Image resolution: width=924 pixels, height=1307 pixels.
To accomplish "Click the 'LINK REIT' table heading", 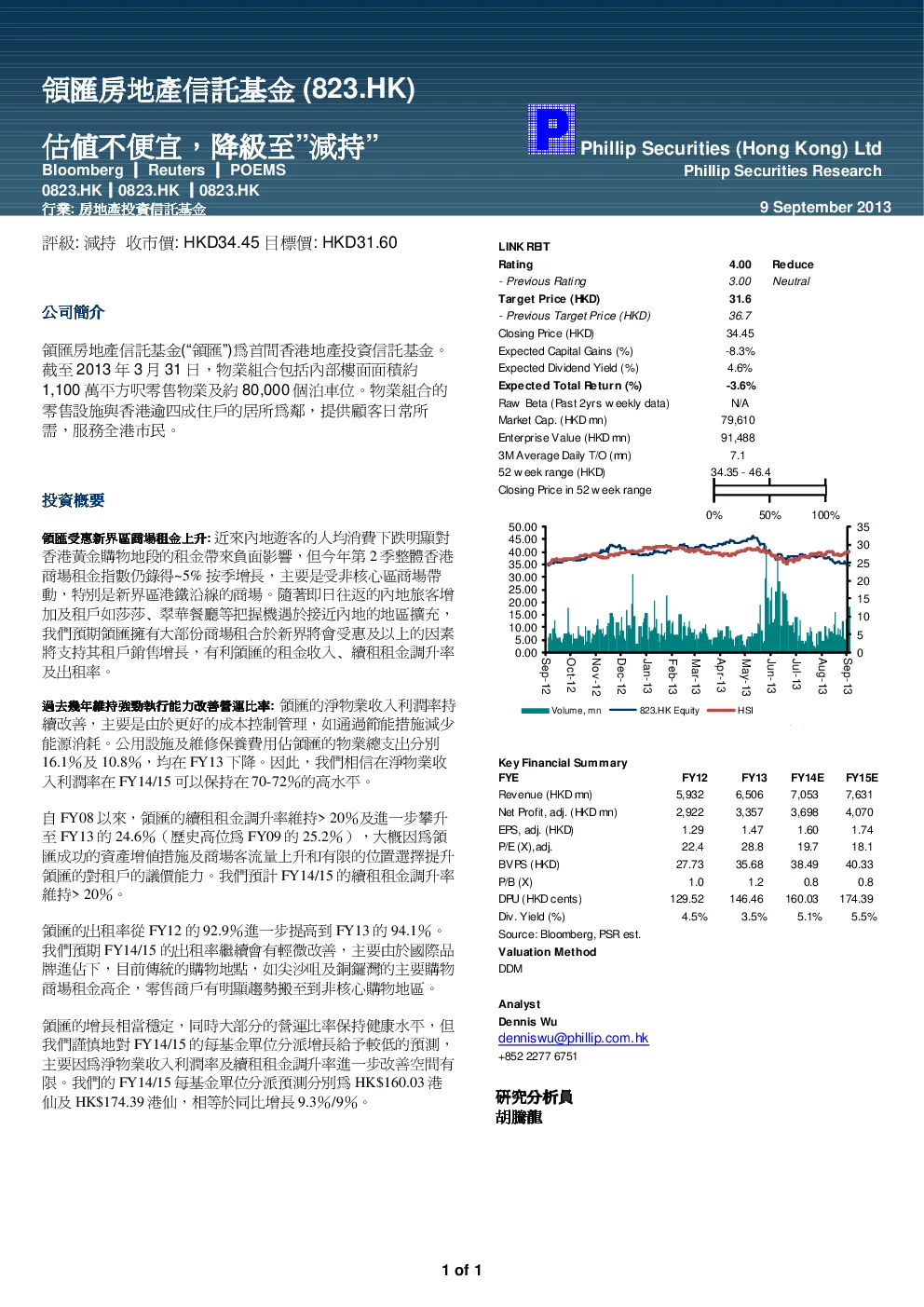I will click(x=523, y=247).
